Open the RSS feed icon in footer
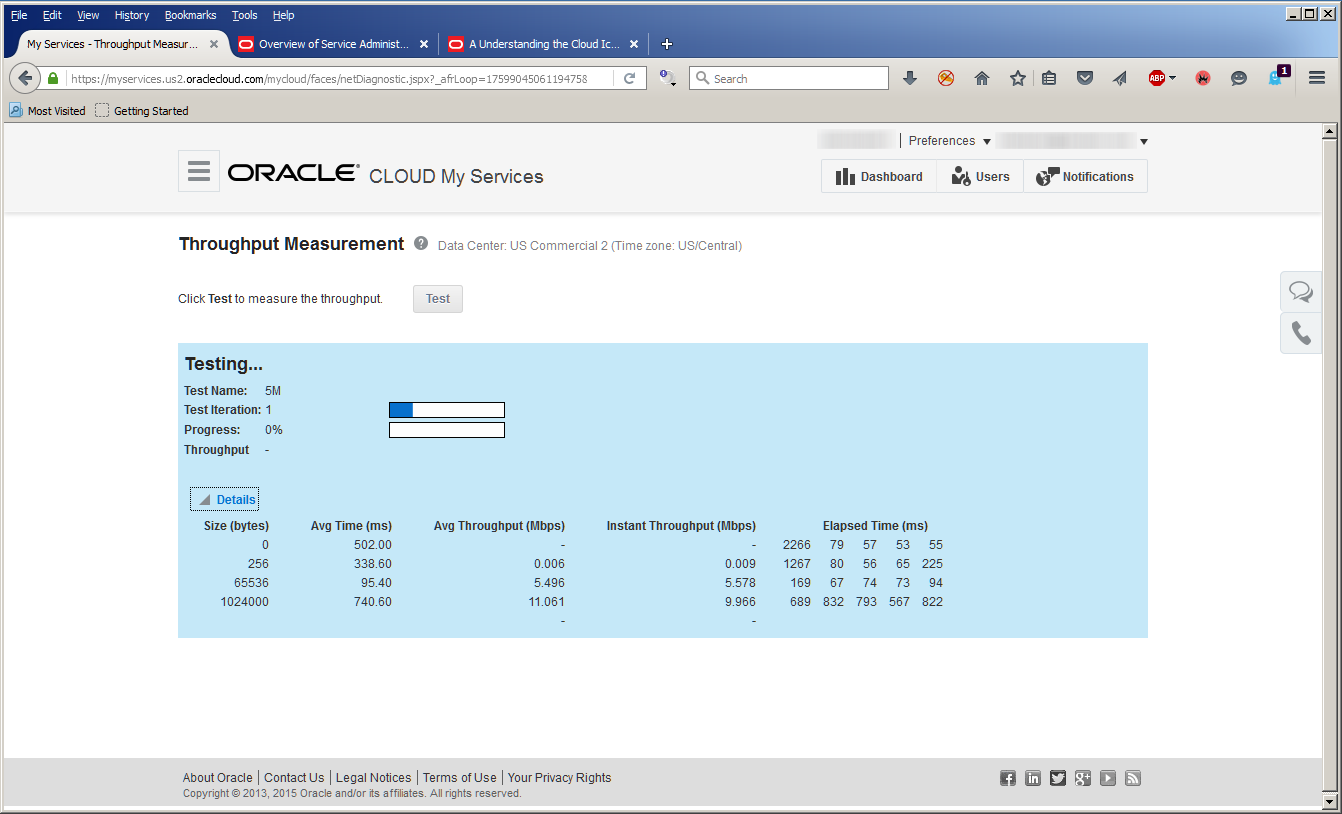The height and width of the screenshot is (814, 1342). pyautogui.click(x=1133, y=778)
